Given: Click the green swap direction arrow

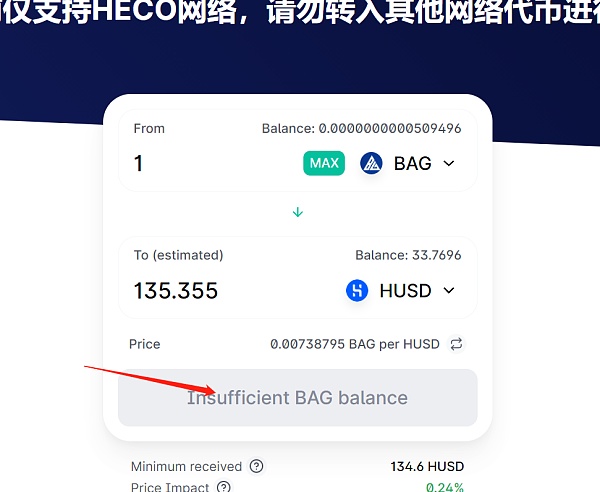Looking at the screenshot, I should pyautogui.click(x=298, y=212).
